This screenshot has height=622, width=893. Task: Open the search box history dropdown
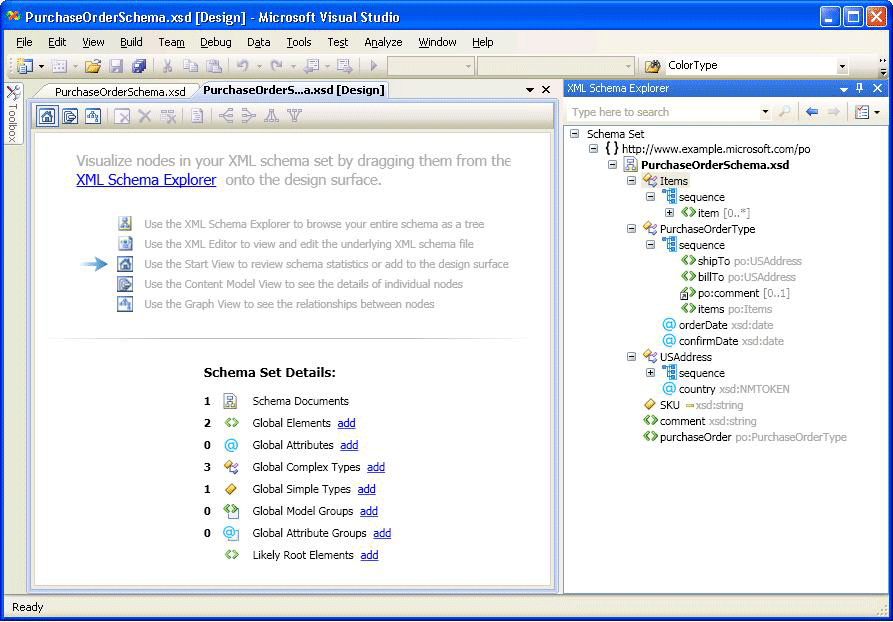pyautogui.click(x=765, y=112)
